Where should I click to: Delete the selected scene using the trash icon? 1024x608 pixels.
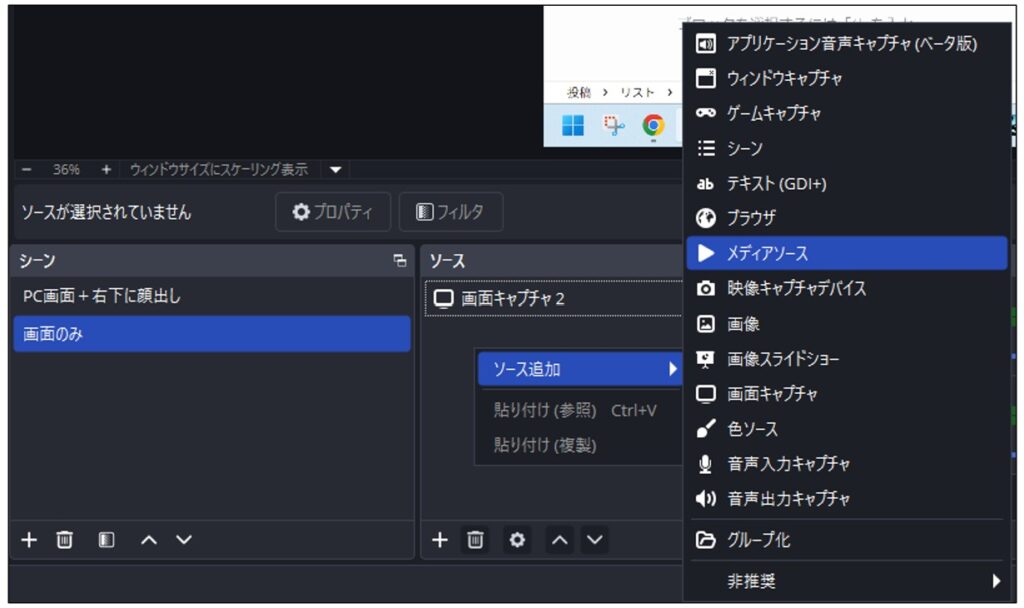[64, 540]
